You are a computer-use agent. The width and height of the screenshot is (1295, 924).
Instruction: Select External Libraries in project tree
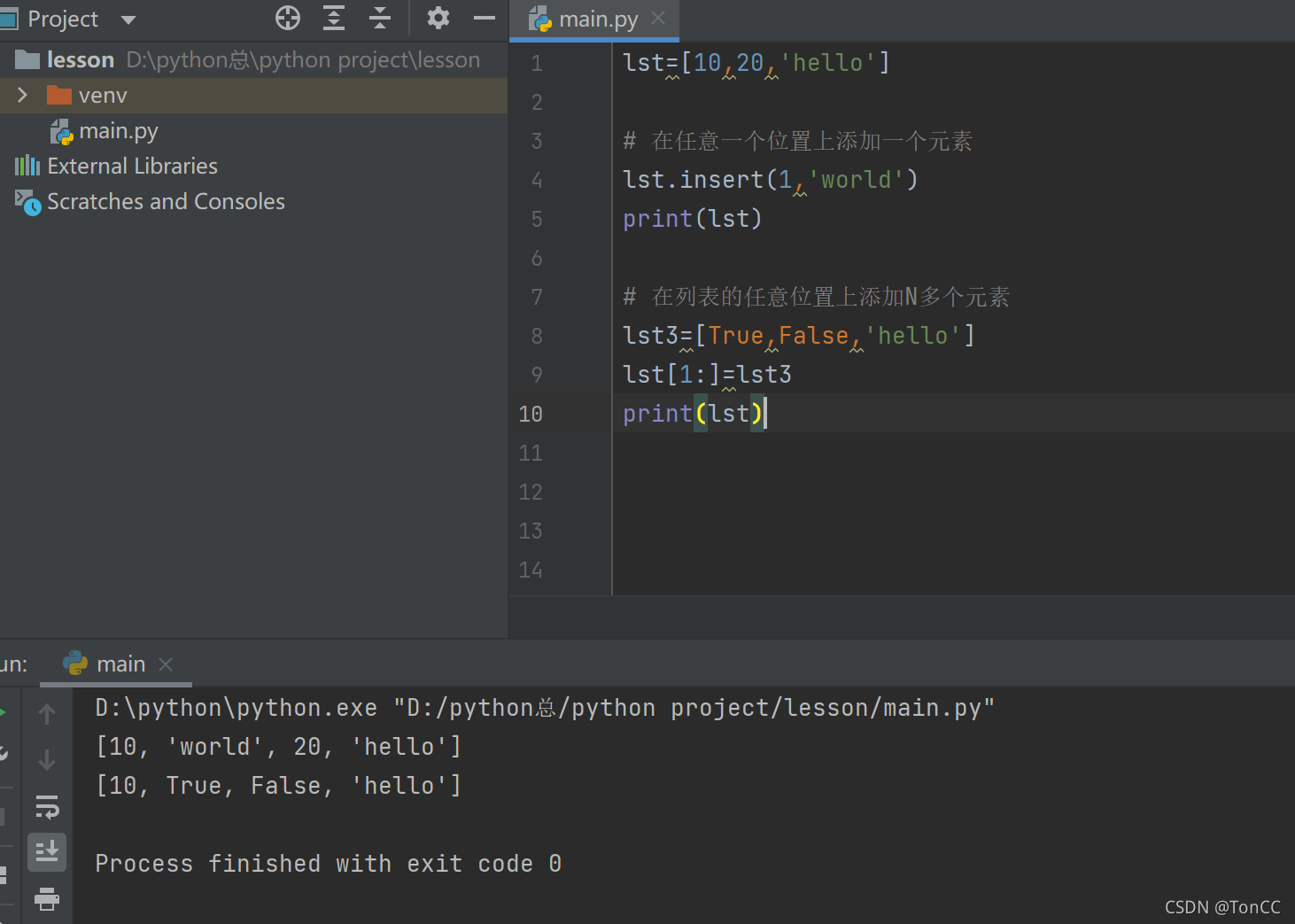[x=133, y=166]
